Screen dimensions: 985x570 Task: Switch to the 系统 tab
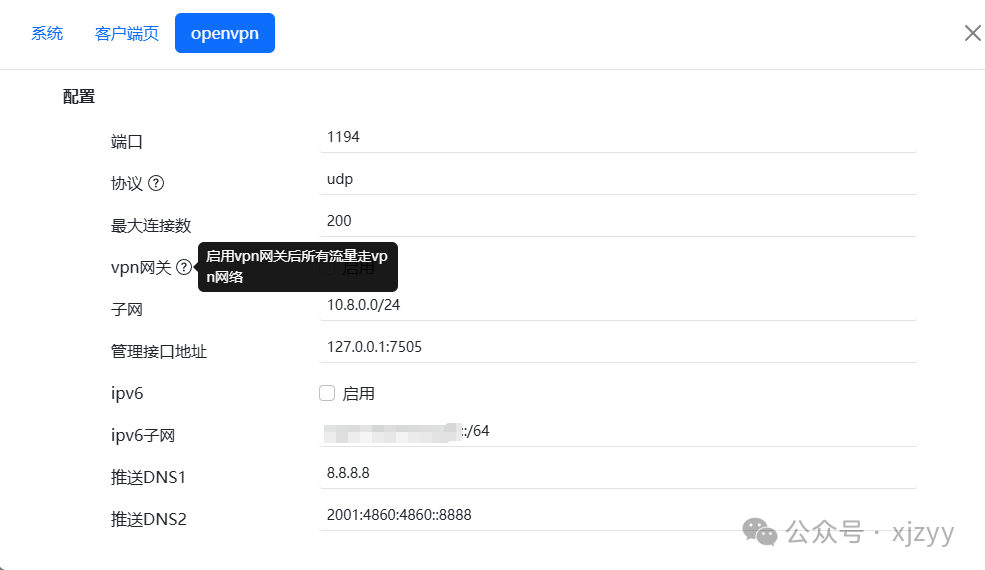[x=47, y=33]
